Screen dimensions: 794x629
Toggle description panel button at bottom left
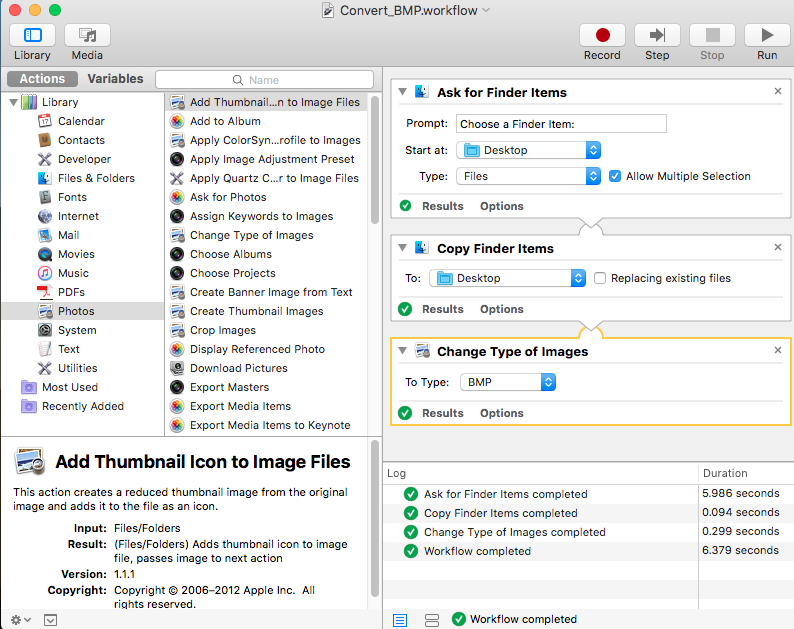(50, 620)
